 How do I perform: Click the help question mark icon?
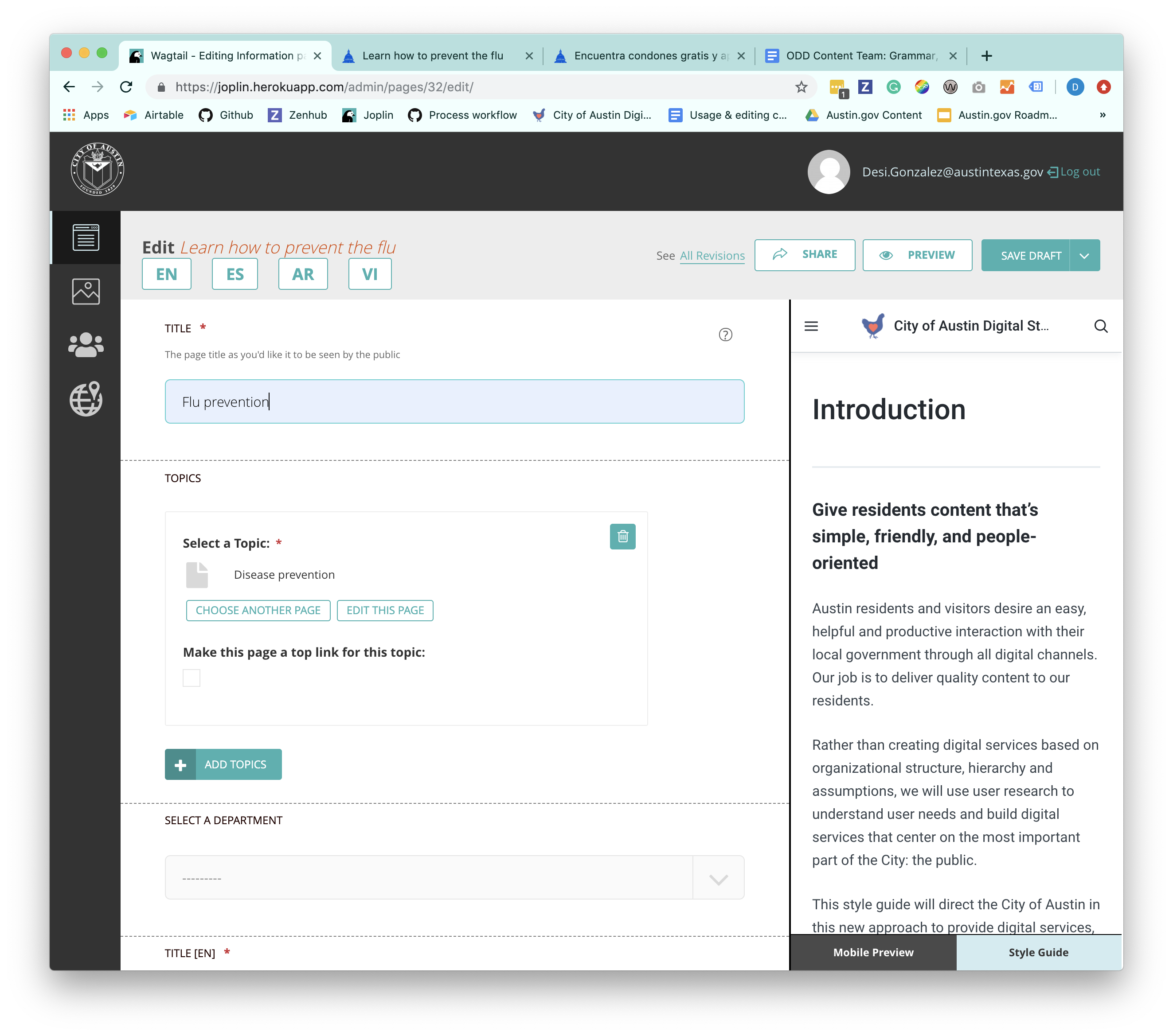pos(725,335)
